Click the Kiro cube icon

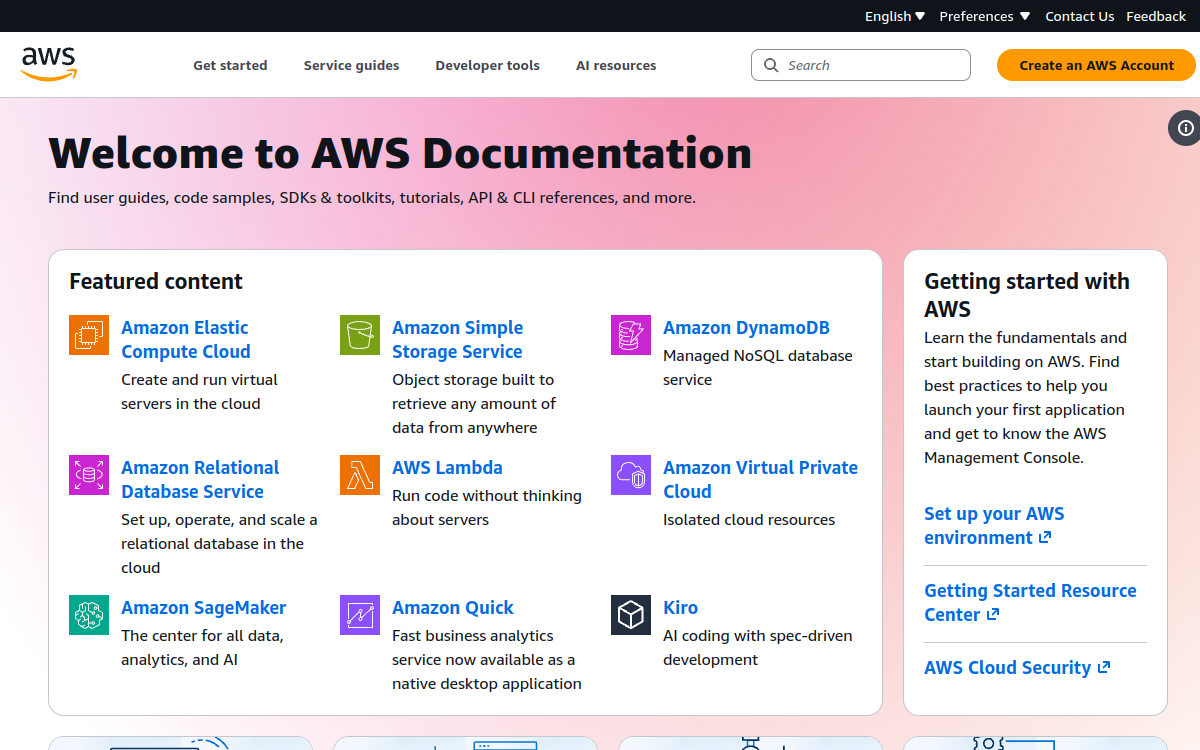[x=631, y=615]
